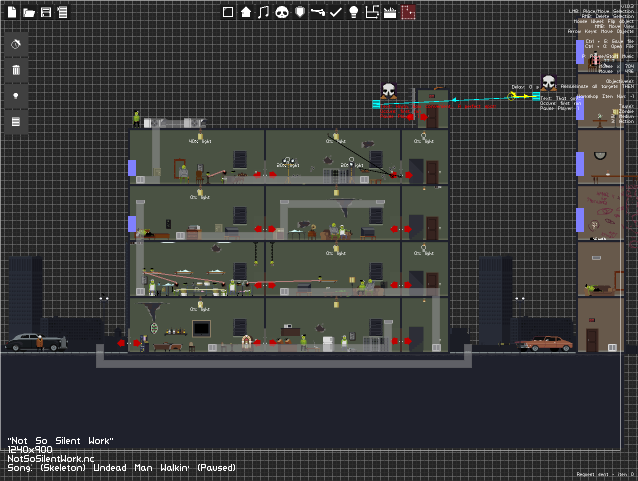
Task: Choose the house building category icon
Action: point(246,12)
